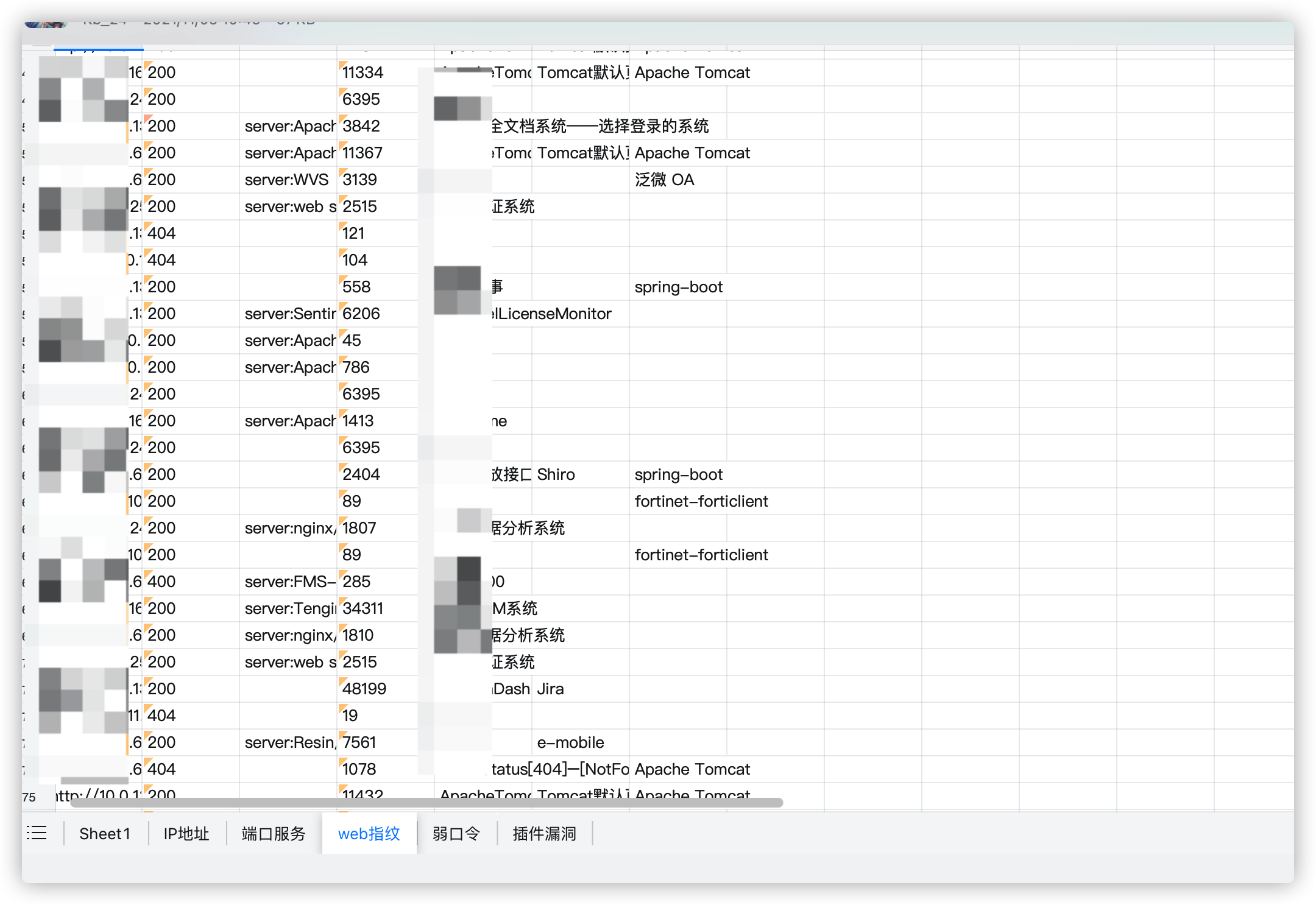The width and height of the screenshot is (1316, 905).
Task: Go to the 插件漏洞 sheet tab
Action: 544,833
